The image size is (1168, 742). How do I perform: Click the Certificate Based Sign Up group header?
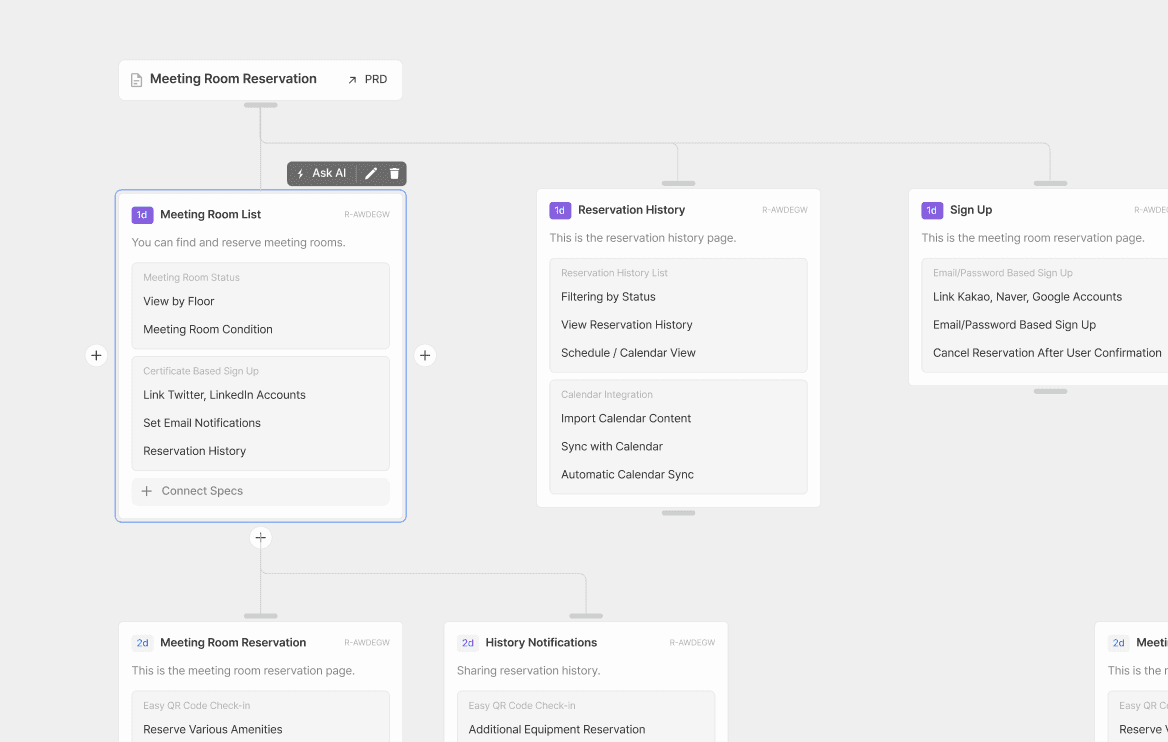tap(201, 371)
